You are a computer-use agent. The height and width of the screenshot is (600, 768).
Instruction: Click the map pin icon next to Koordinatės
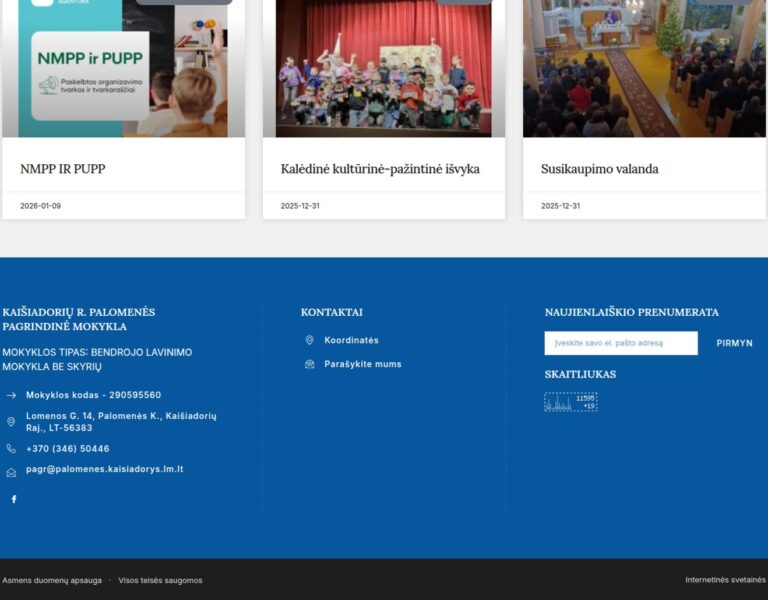coord(309,340)
